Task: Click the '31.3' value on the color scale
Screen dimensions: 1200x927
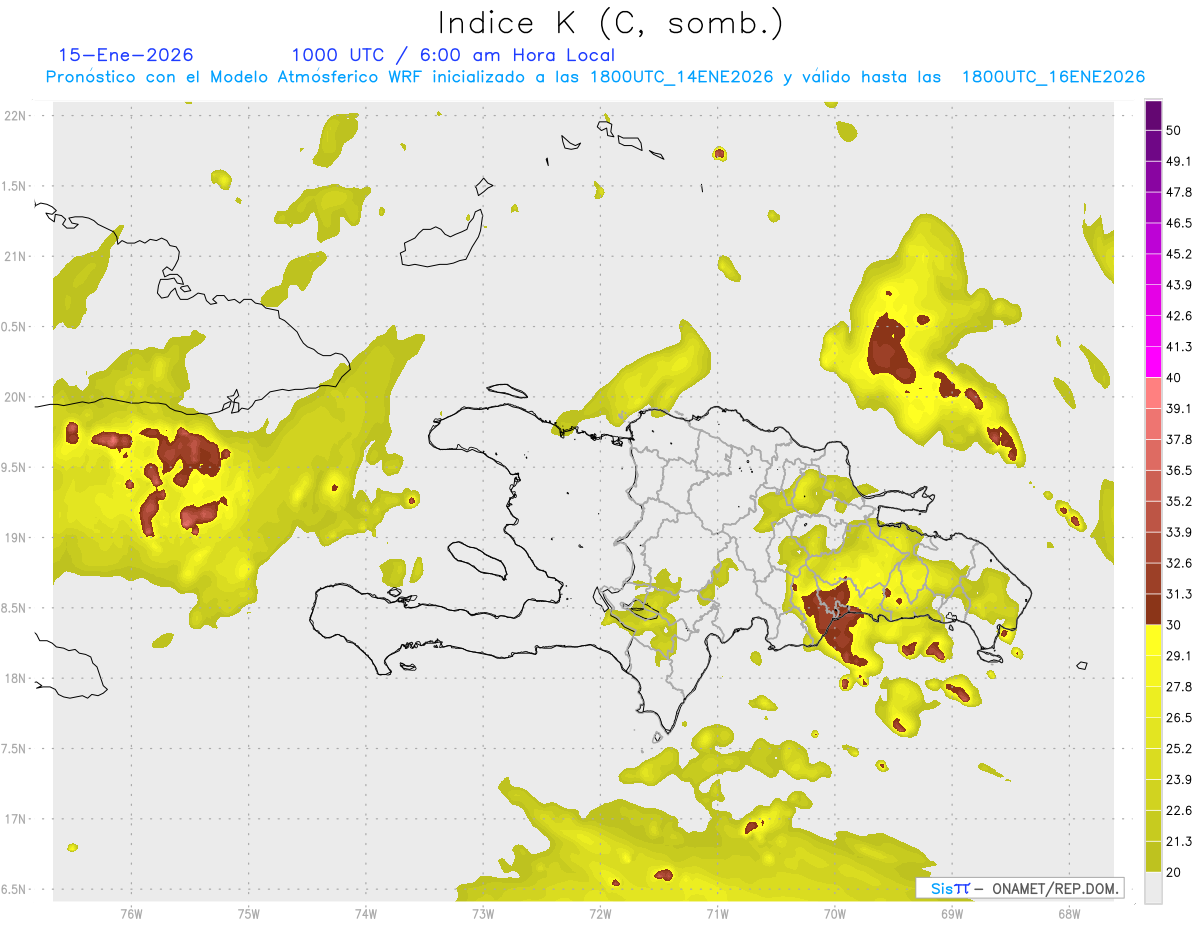Action: [x=1179, y=594]
